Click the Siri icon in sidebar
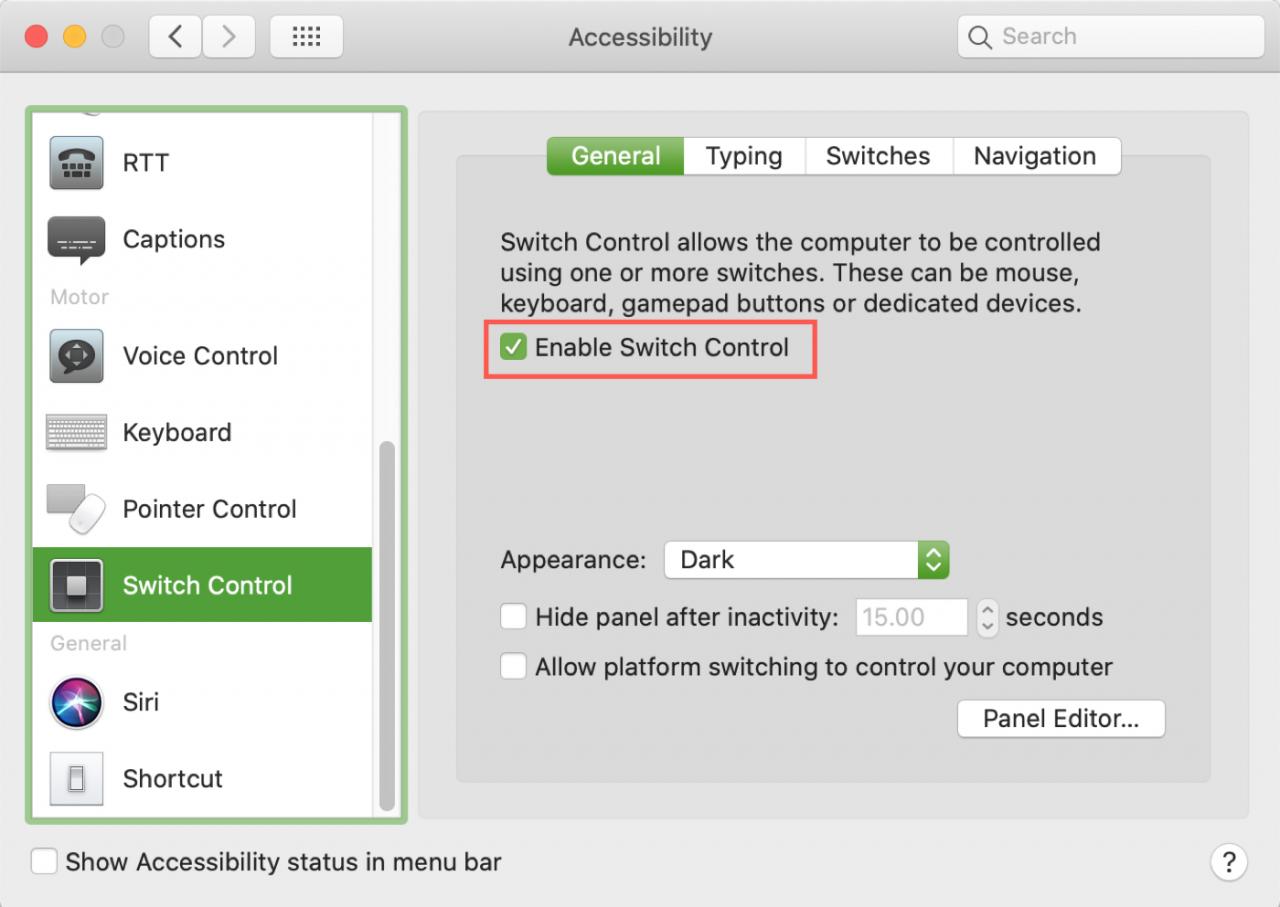This screenshot has width=1280, height=907. (x=76, y=702)
